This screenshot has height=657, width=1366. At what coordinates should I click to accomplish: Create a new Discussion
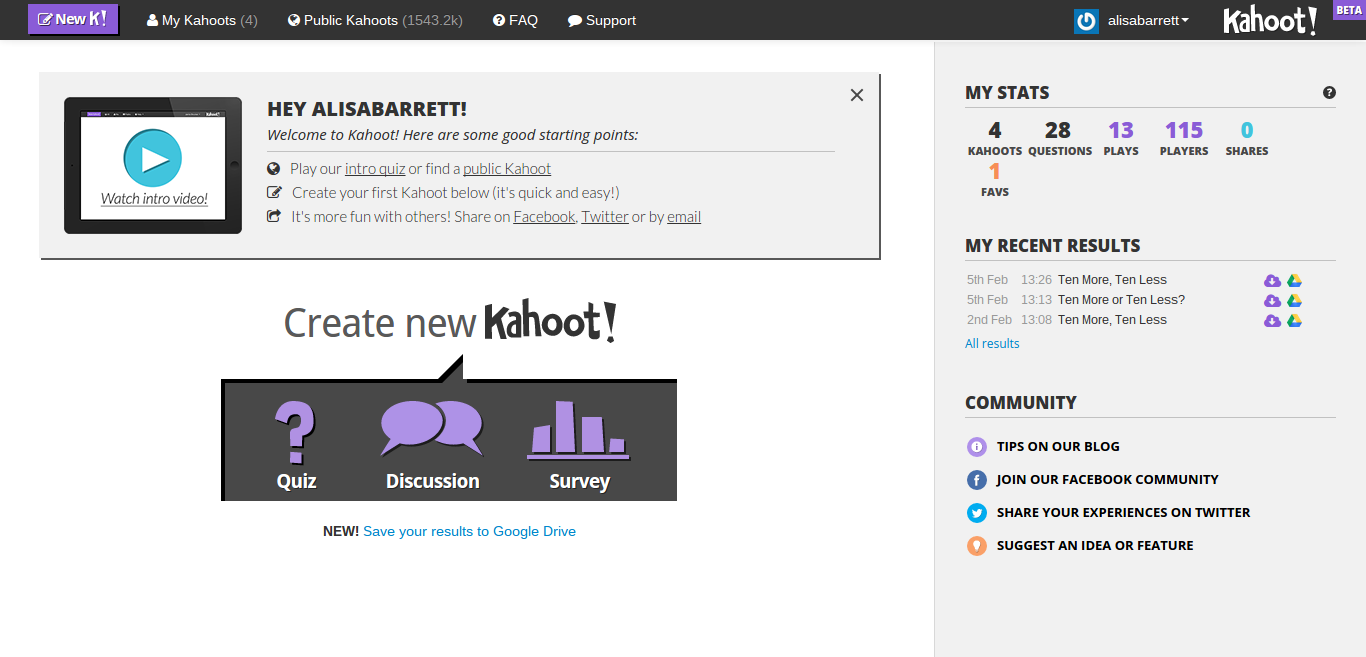click(432, 445)
